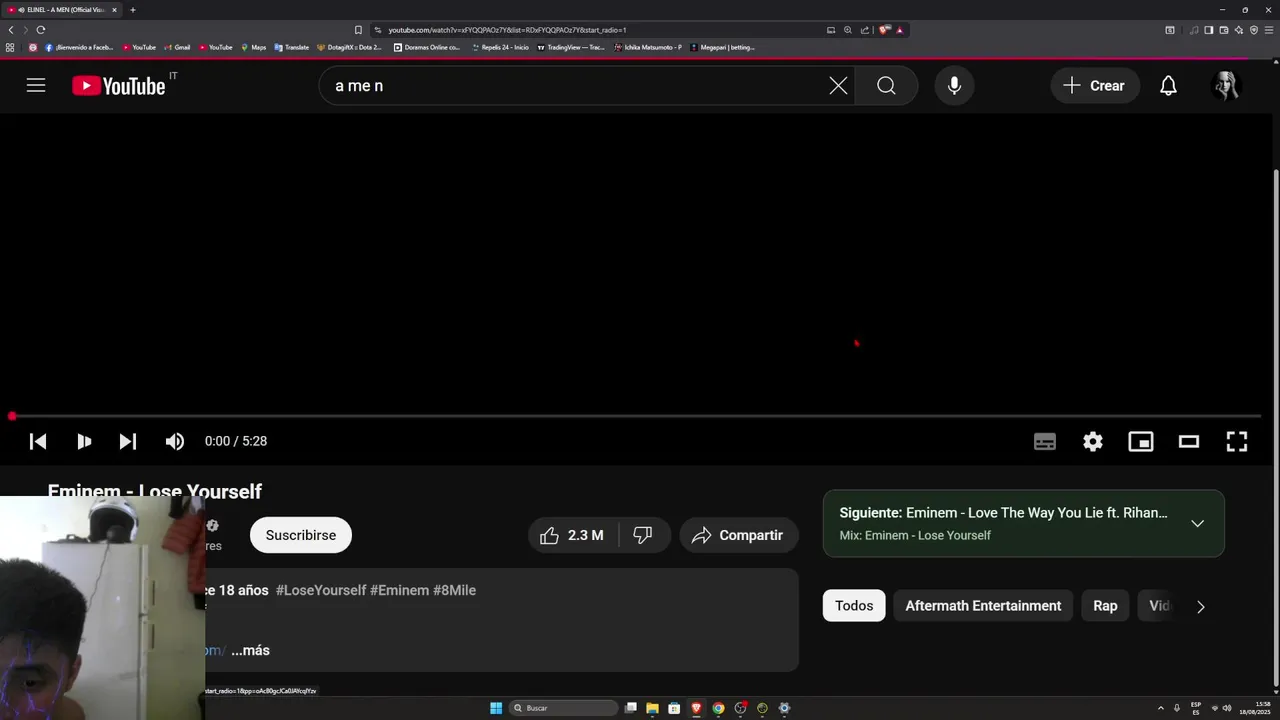
Task: Toggle subtitles on the player
Action: 1045,441
